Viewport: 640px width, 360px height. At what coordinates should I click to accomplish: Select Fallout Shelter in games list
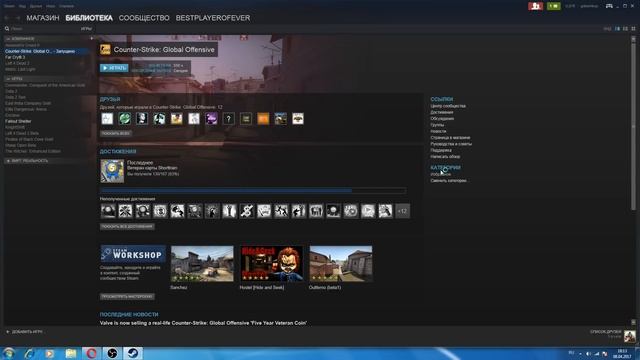click(x=18, y=121)
